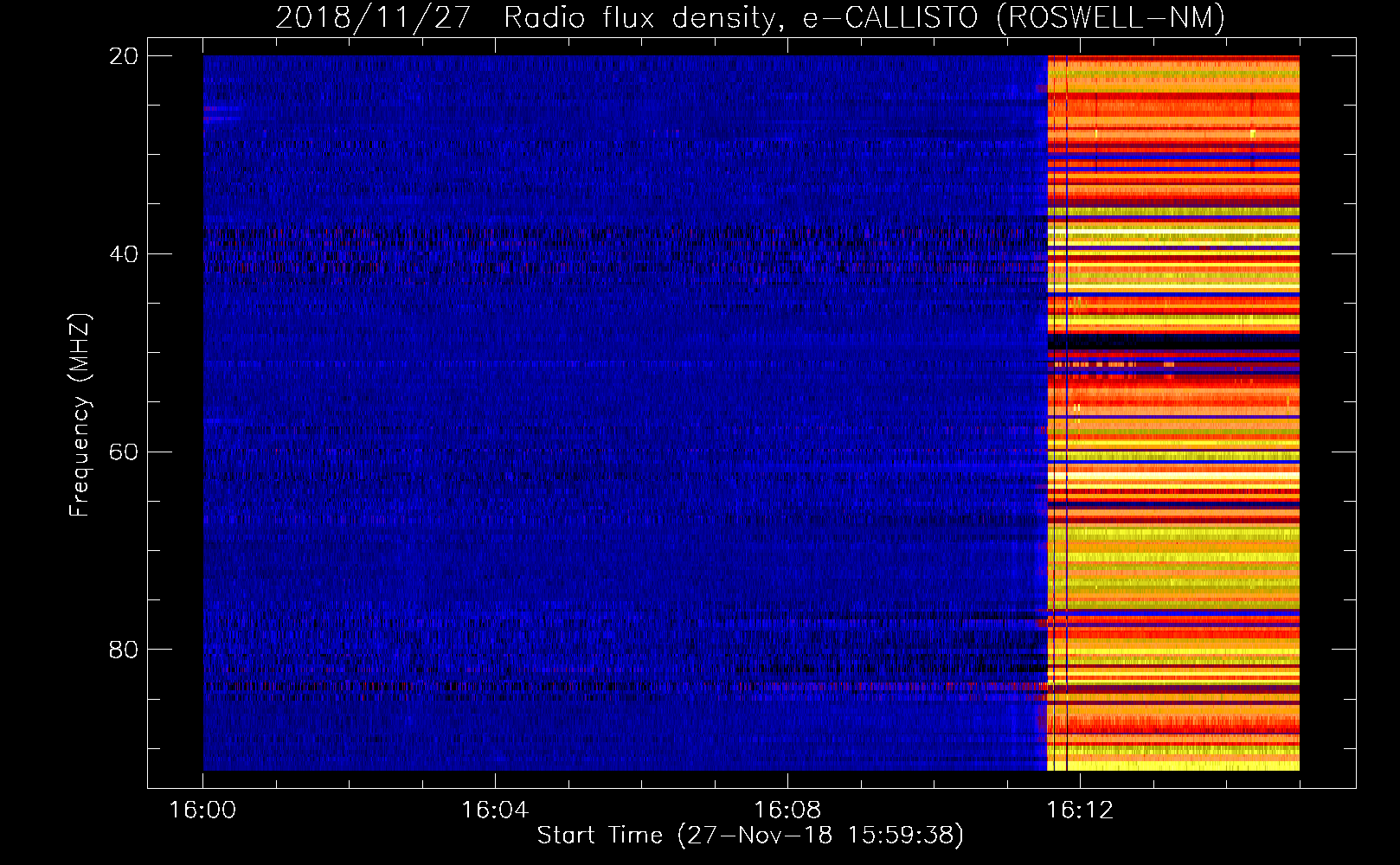Screen dimensions: 1400x865
Task: Click the 60 frequency axis label
Action: point(124,452)
